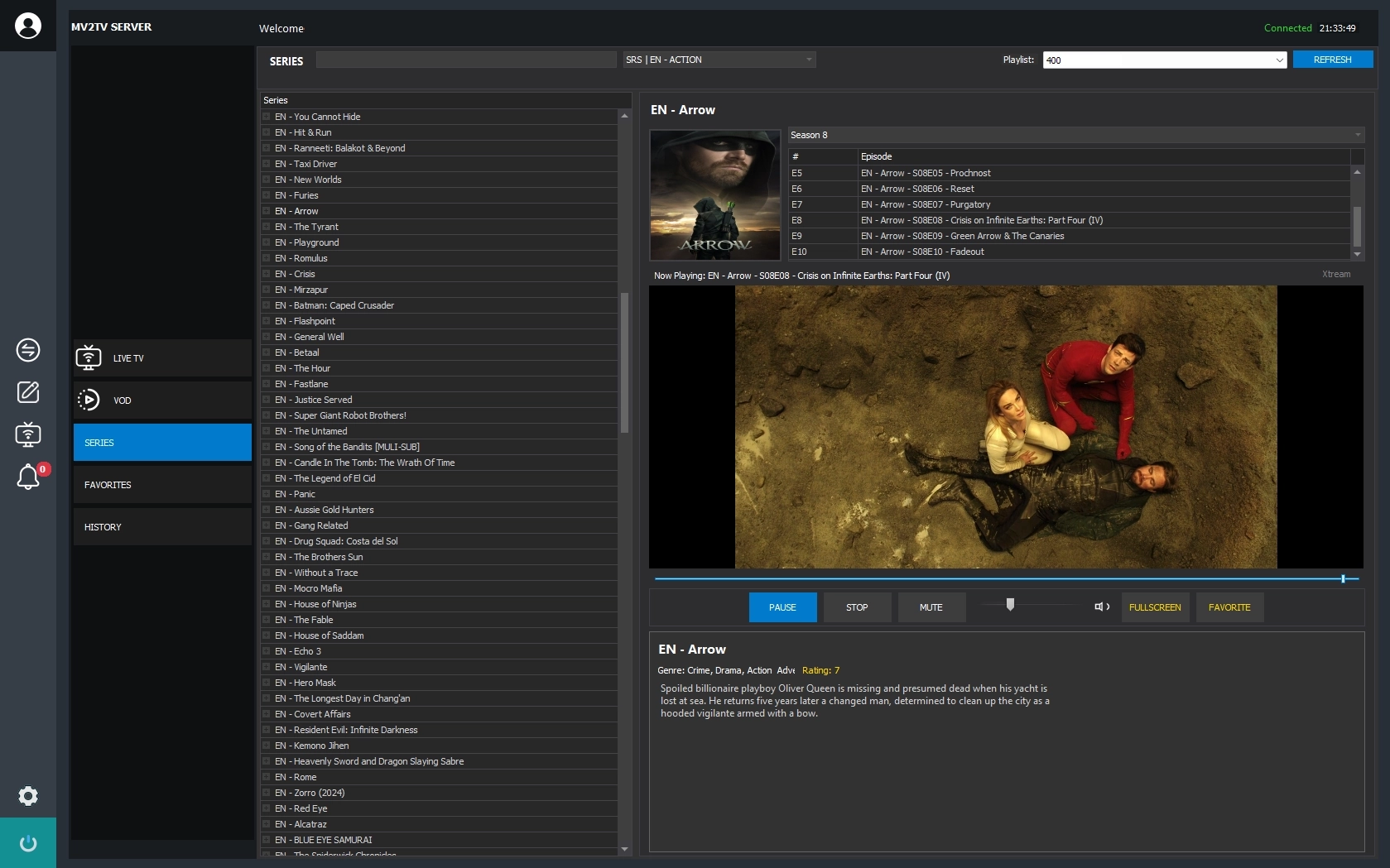The image size is (1390, 868).
Task: Click series list scroll down arrow
Action: [625, 849]
